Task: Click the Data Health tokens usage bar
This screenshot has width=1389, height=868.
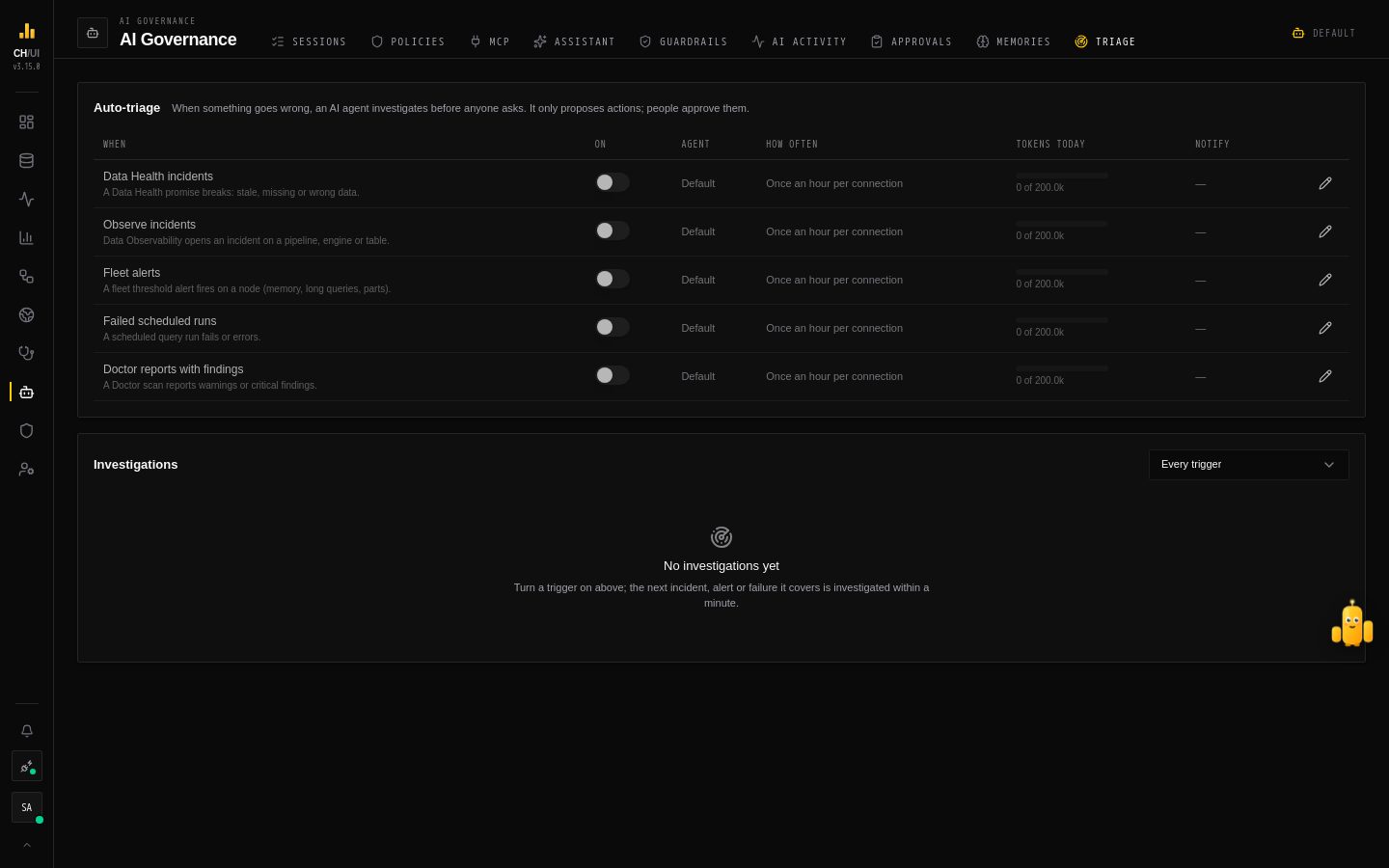Action: pyautogui.click(x=1062, y=176)
